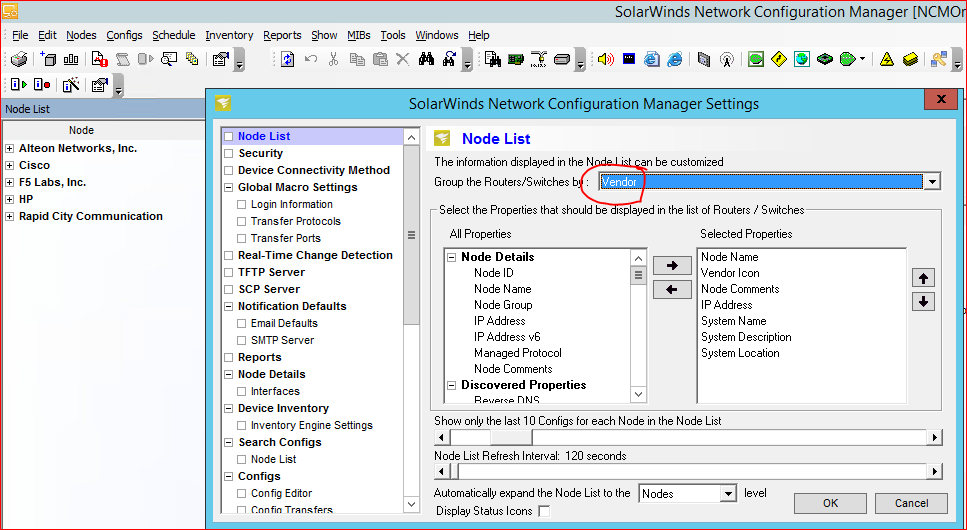Check the Security box in settings tree
The width and height of the screenshot is (967, 530).
click(x=229, y=154)
